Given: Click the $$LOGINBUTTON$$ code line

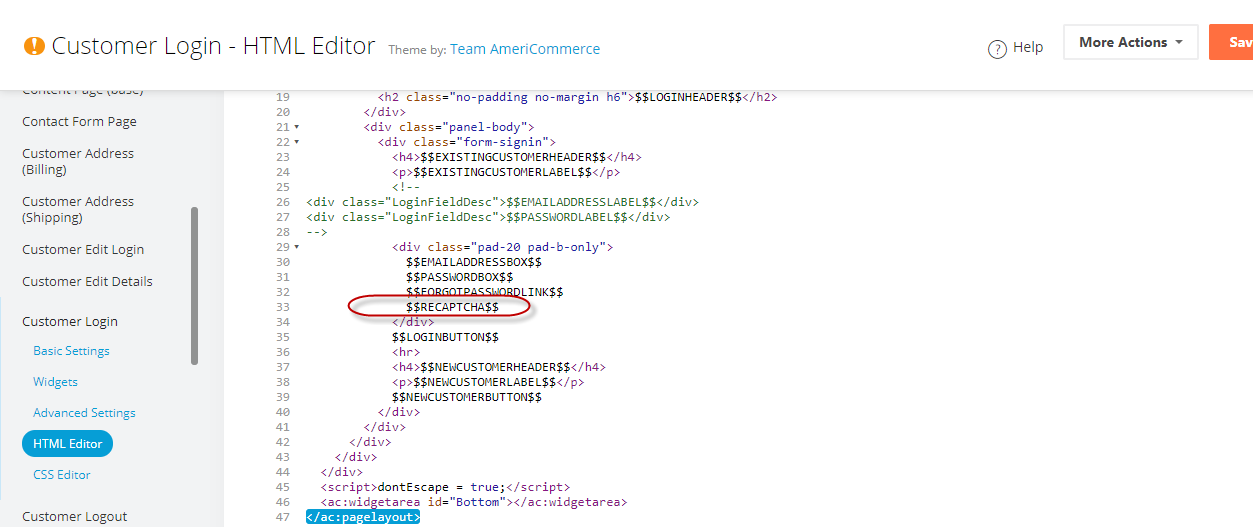Looking at the screenshot, I should click(x=445, y=337).
